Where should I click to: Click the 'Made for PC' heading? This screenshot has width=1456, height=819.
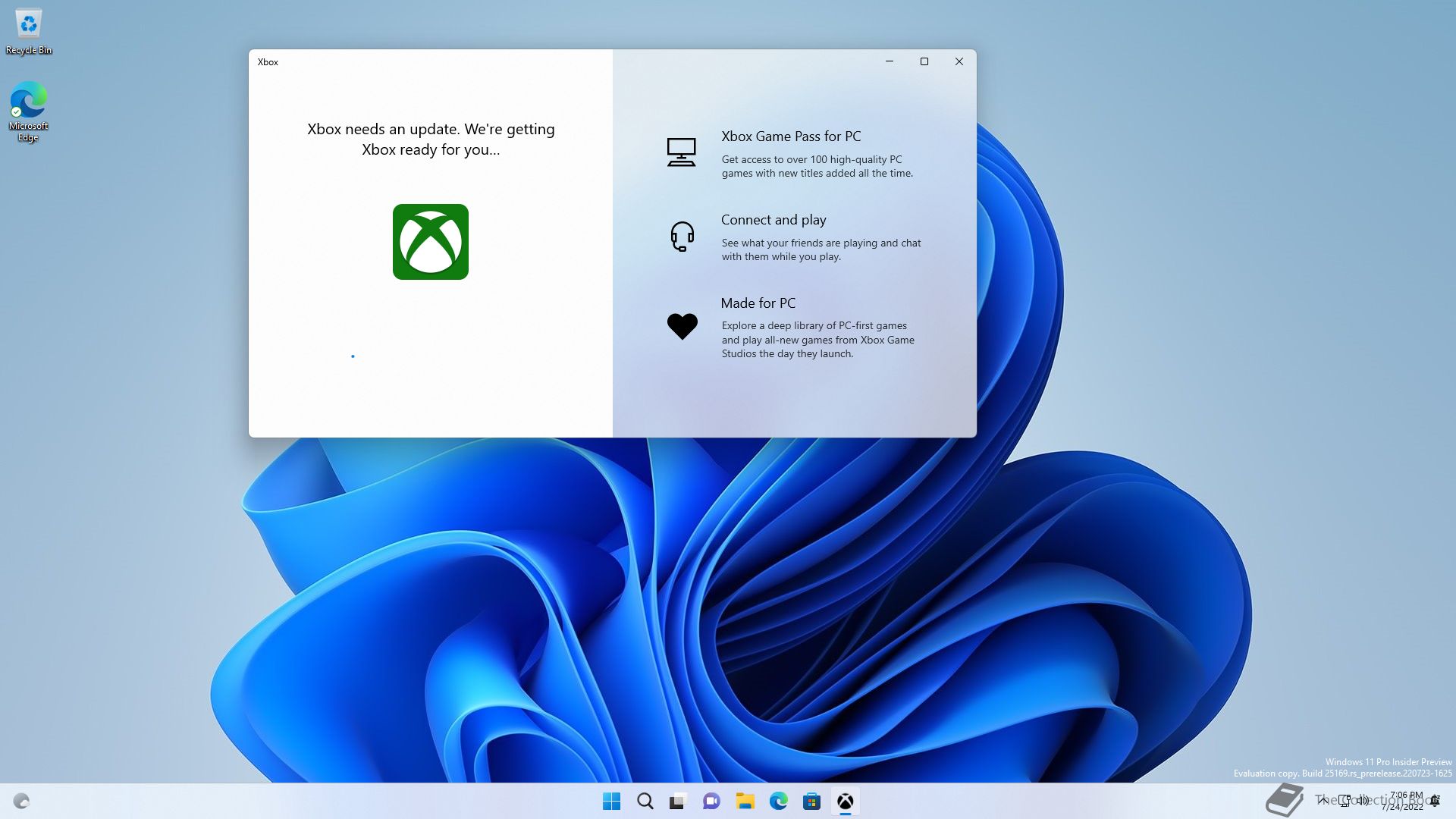point(758,303)
